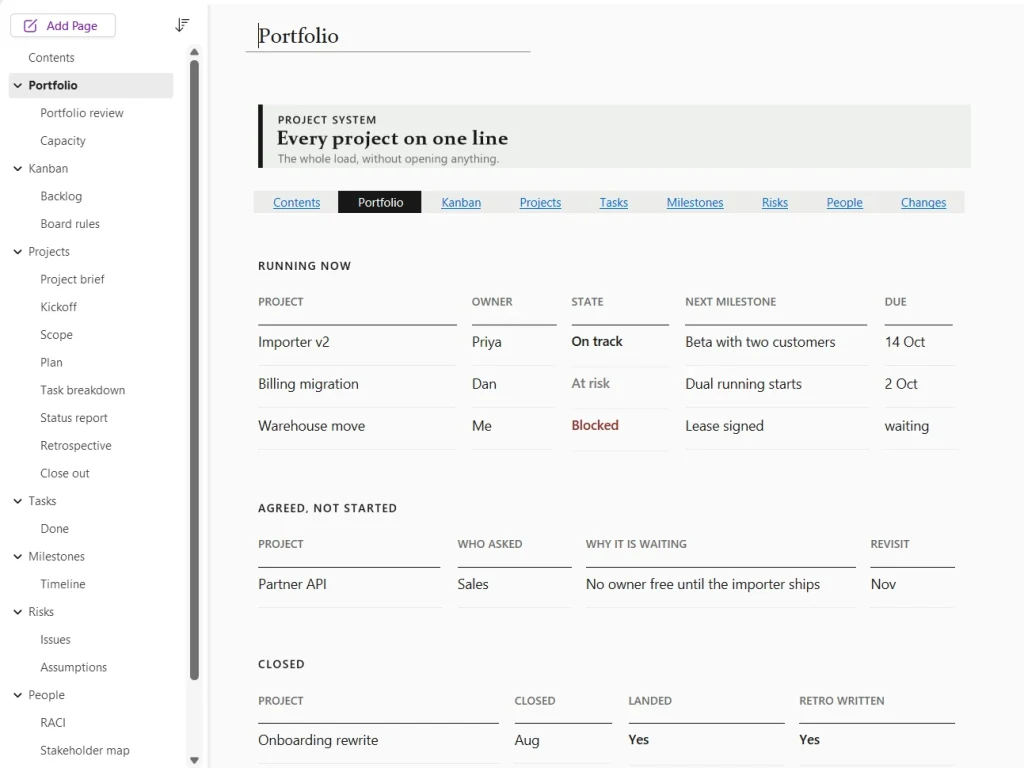Follow the Milestones link in nav bar
The image size is (1024, 768).
695,202
